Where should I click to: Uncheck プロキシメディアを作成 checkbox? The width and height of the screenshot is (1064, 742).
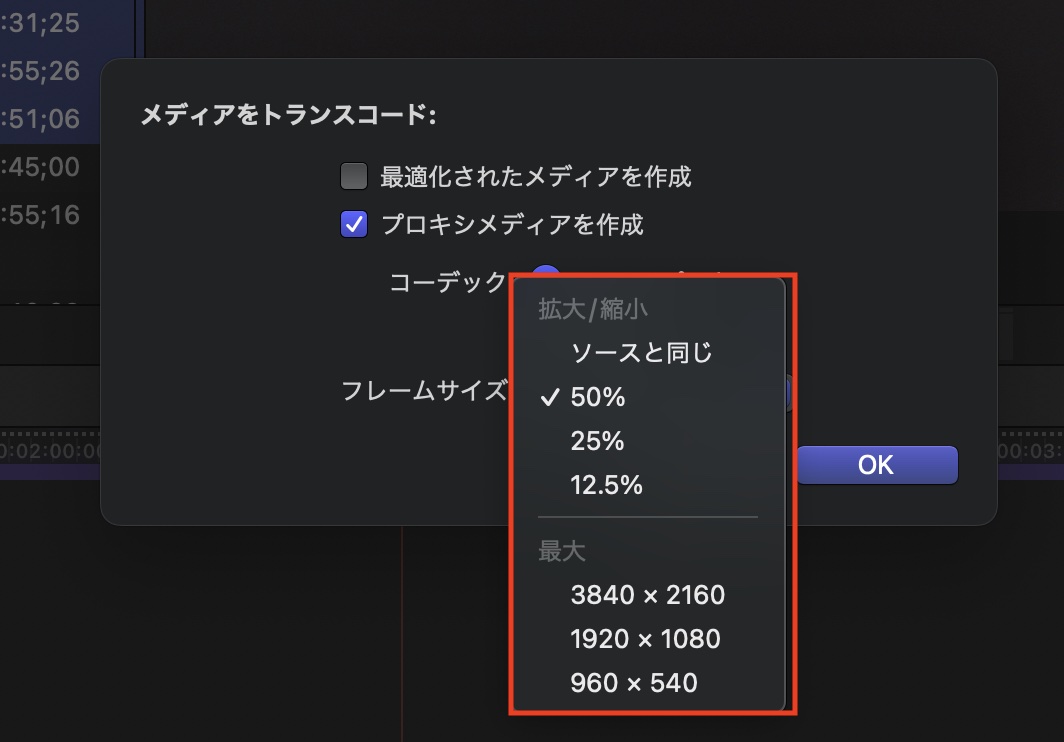tap(354, 224)
